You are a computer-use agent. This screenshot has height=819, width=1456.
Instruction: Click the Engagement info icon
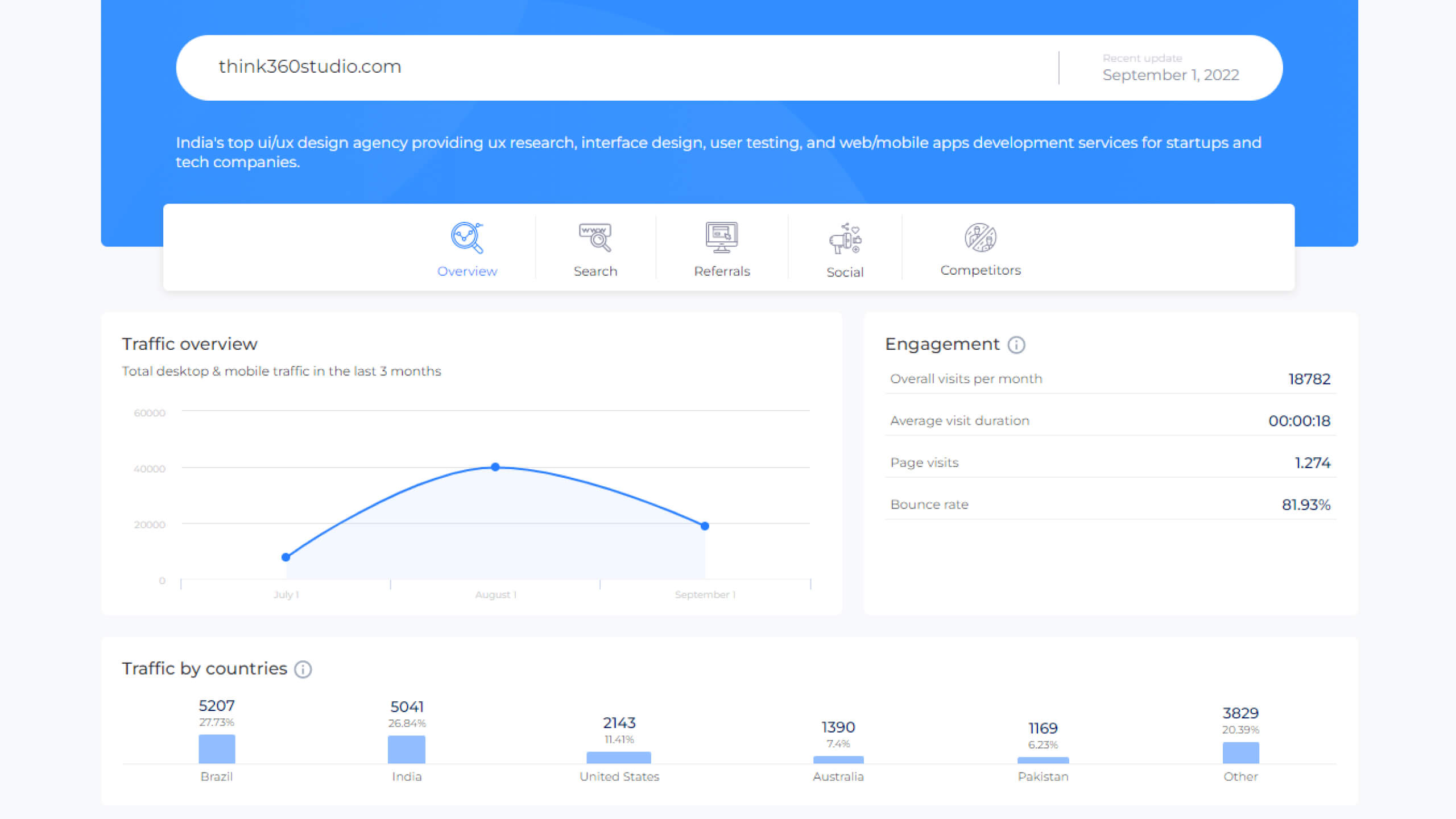point(1016,345)
